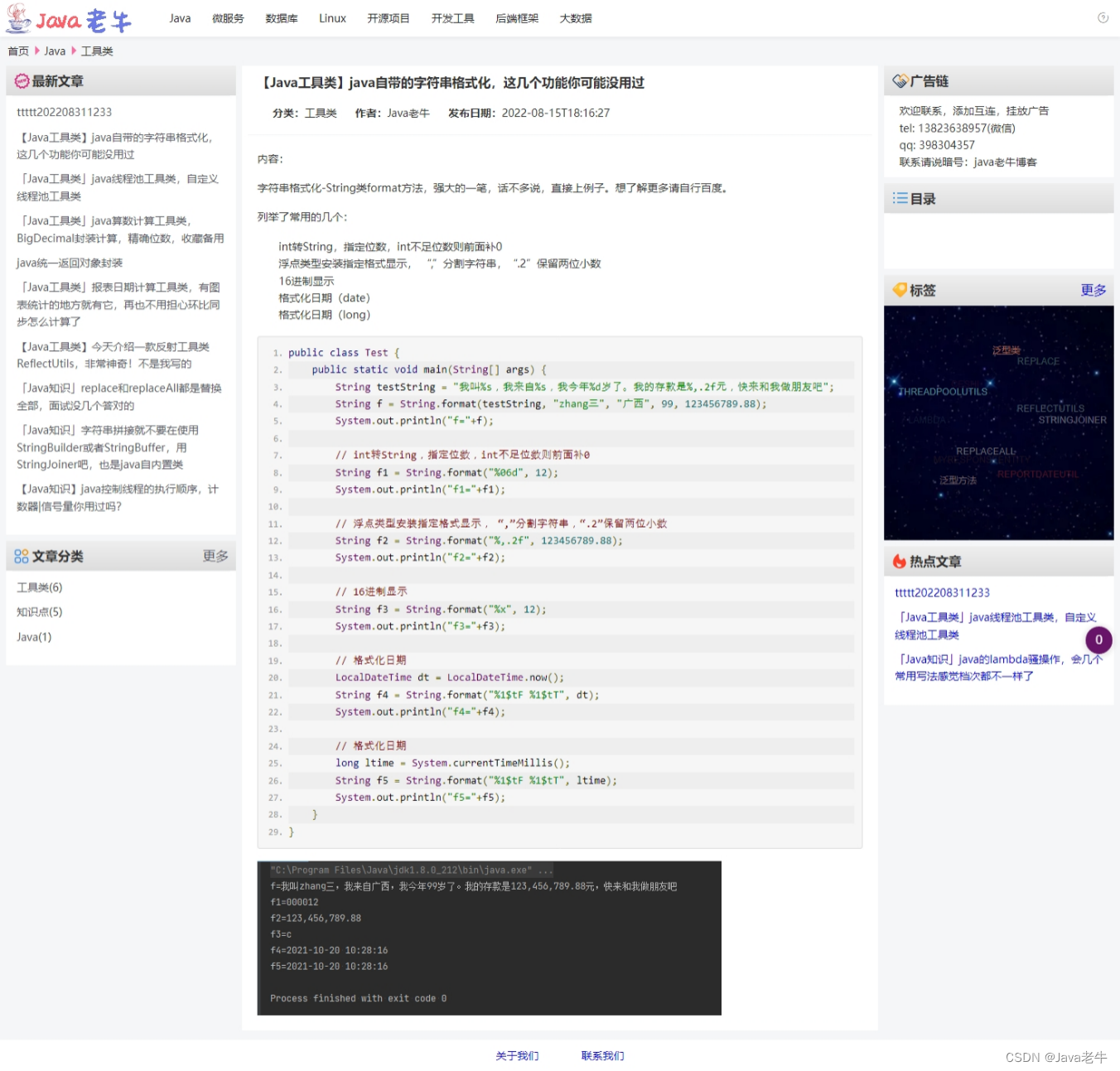Click the icon beside 广告链 heading
The width and height of the screenshot is (1120, 1071).
coord(900,80)
